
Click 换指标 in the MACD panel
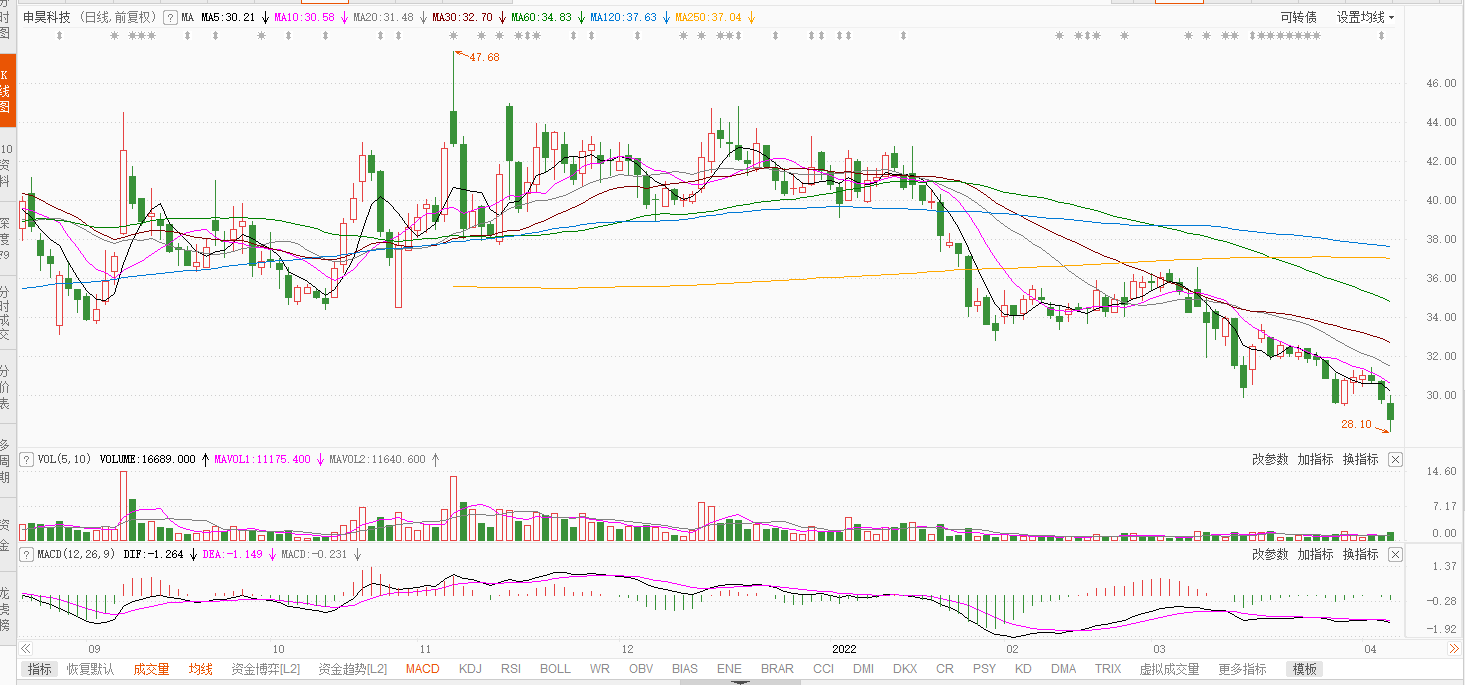point(1360,554)
